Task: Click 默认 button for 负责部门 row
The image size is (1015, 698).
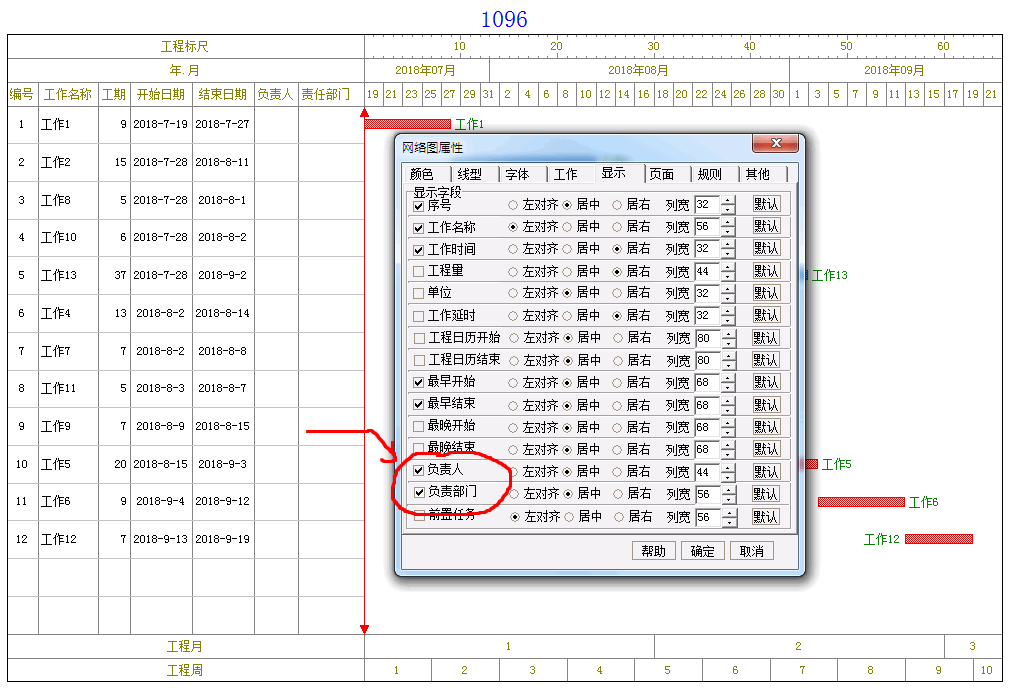Action: tap(766, 494)
